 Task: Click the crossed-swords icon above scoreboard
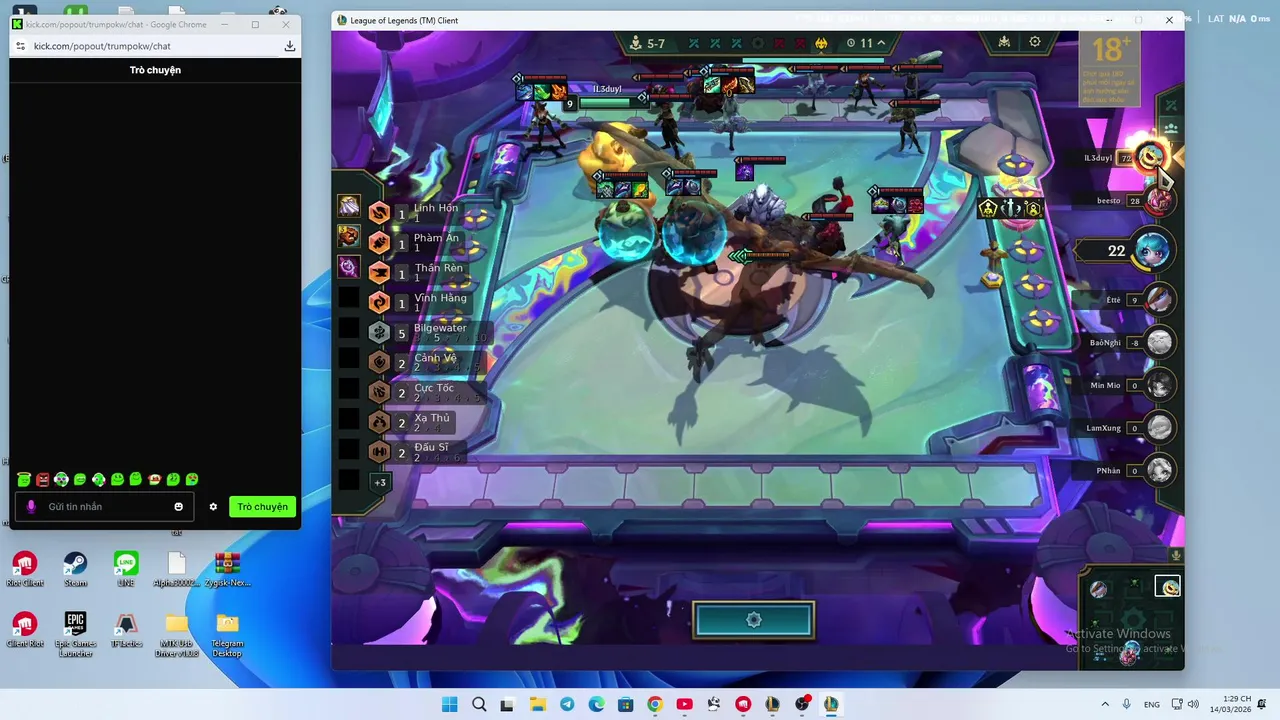pyautogui.click(x=1171, y=105)
